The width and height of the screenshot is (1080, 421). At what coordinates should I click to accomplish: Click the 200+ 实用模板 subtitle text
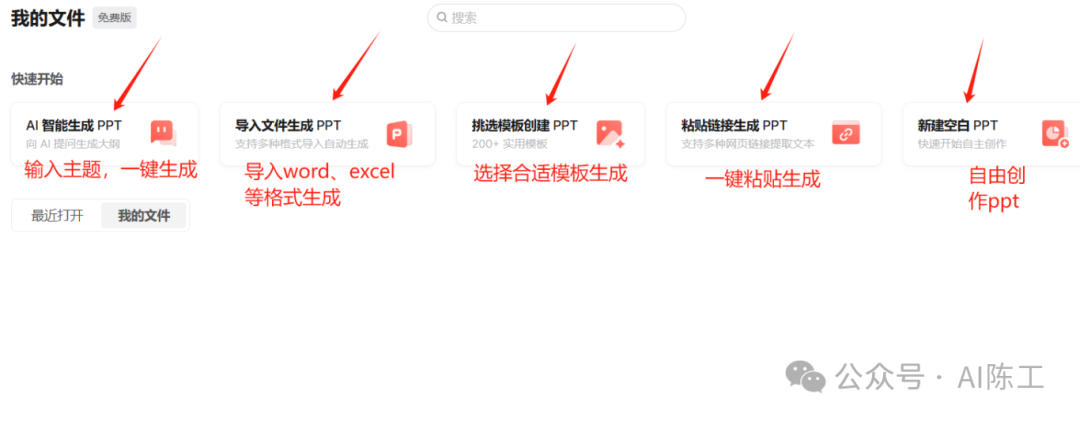coord(510,144)
